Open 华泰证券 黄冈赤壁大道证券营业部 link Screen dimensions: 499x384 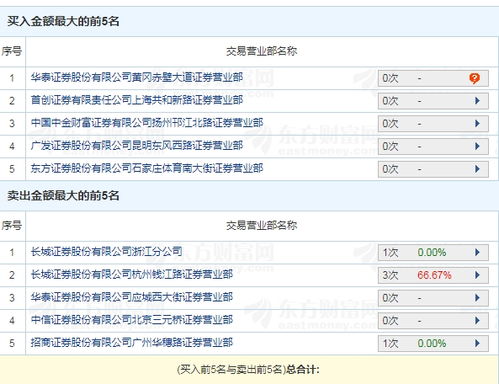click(x=137, y=78)
